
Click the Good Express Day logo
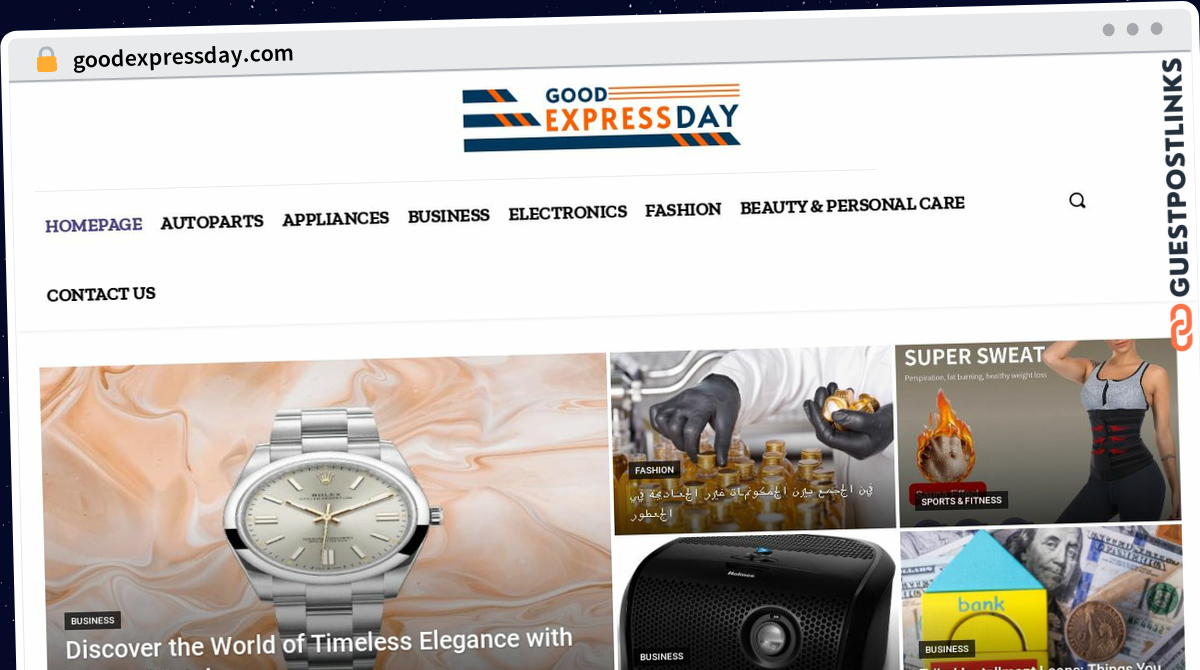click(601, 118)
